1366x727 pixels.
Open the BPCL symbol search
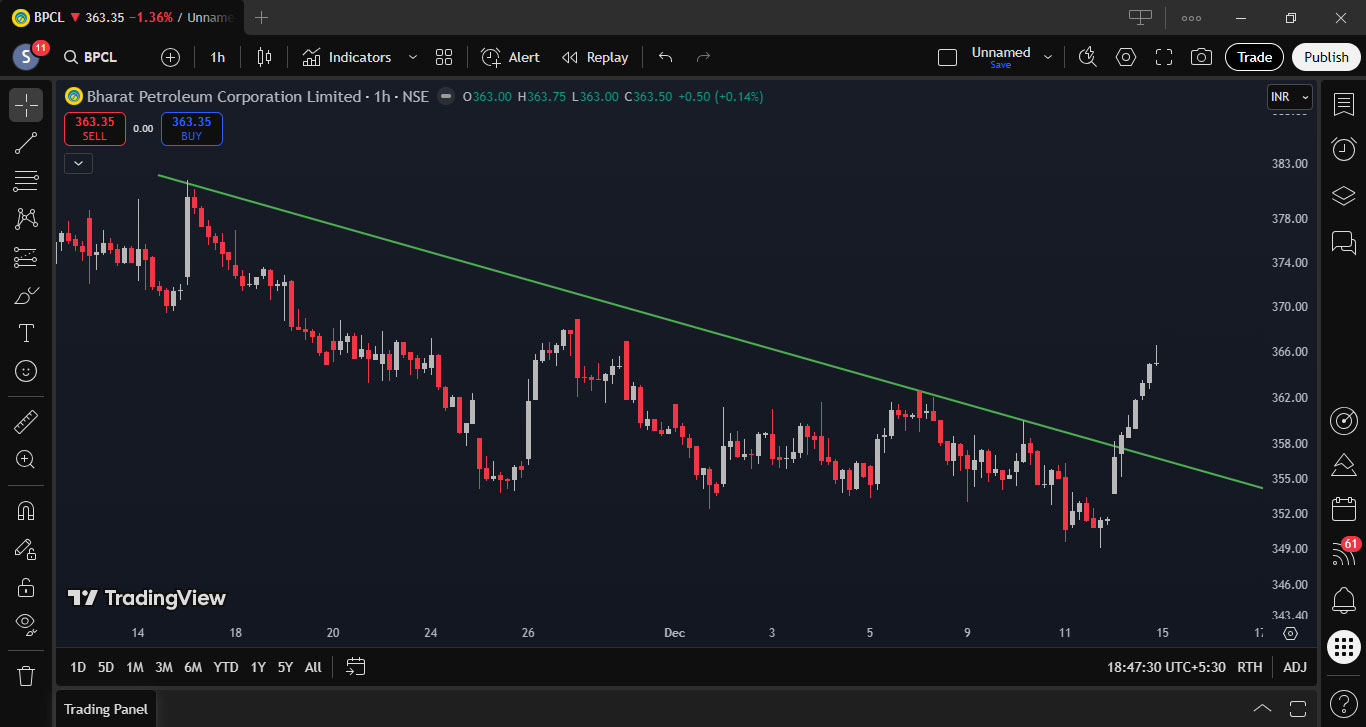pos(91,57)
